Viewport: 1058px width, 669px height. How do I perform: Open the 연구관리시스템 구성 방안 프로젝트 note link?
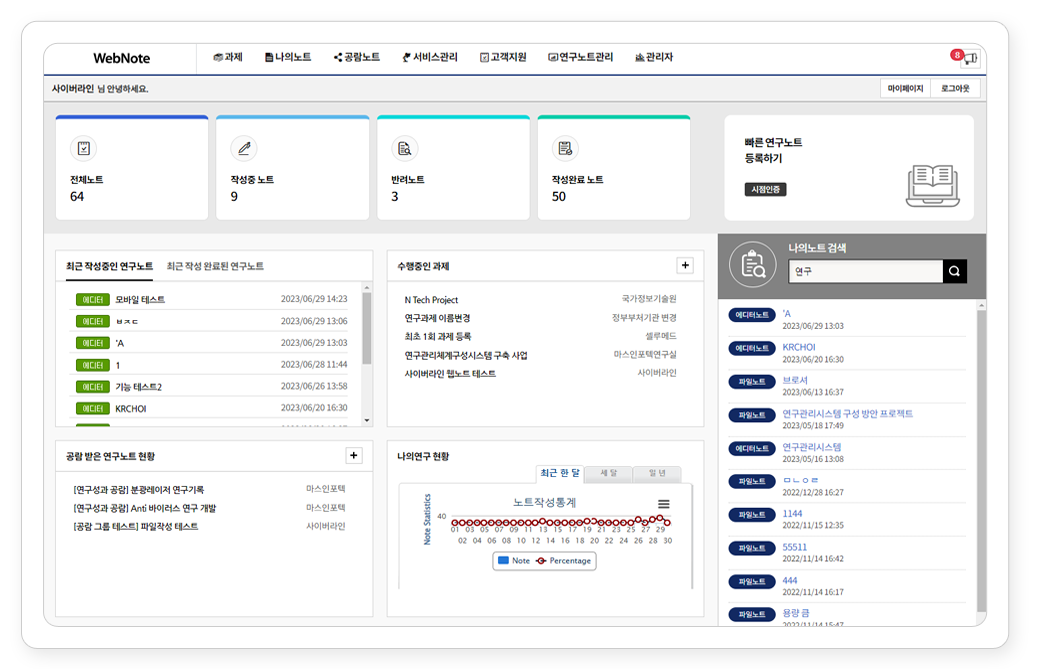coord(847,413)
